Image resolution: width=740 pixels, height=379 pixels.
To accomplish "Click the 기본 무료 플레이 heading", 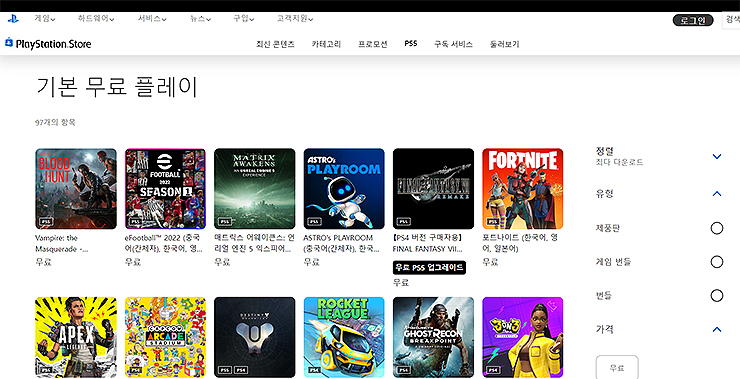I will click(x=117, y=87).
